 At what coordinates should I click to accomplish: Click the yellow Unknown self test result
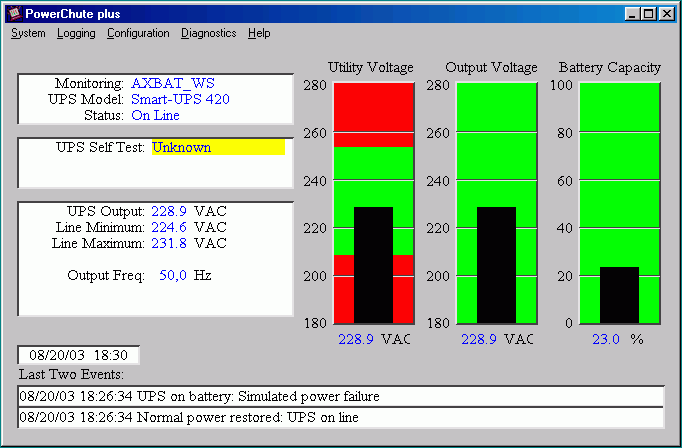coord(218,147)
